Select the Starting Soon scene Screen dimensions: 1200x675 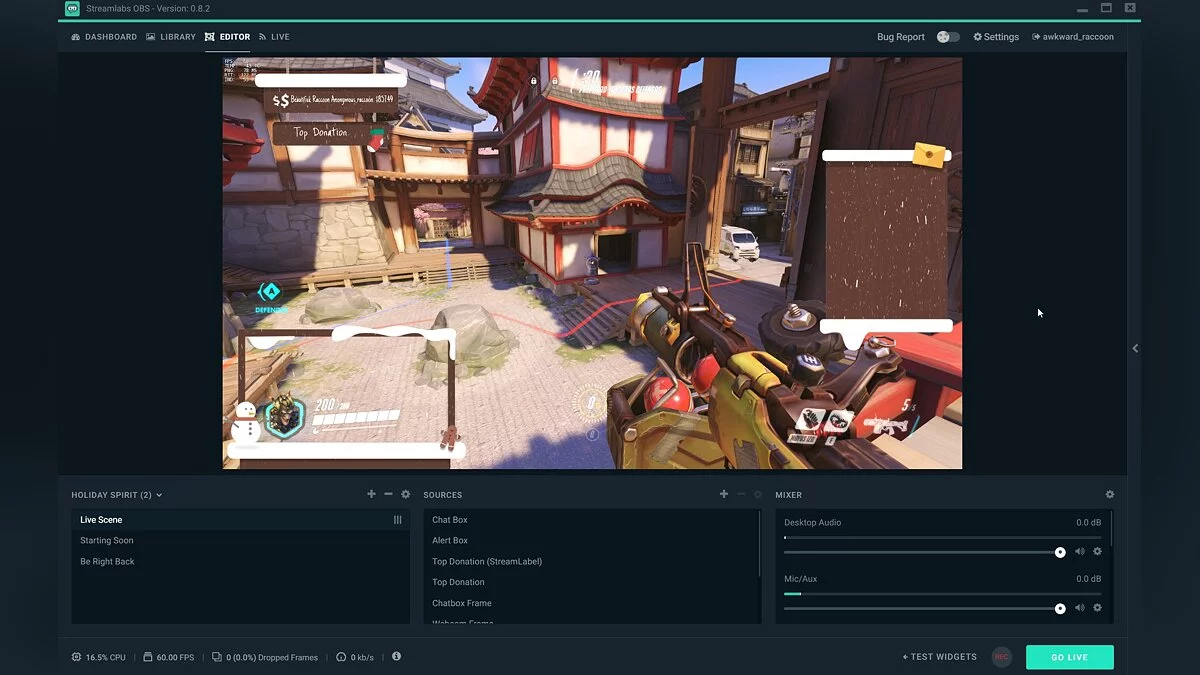point(107,541)
